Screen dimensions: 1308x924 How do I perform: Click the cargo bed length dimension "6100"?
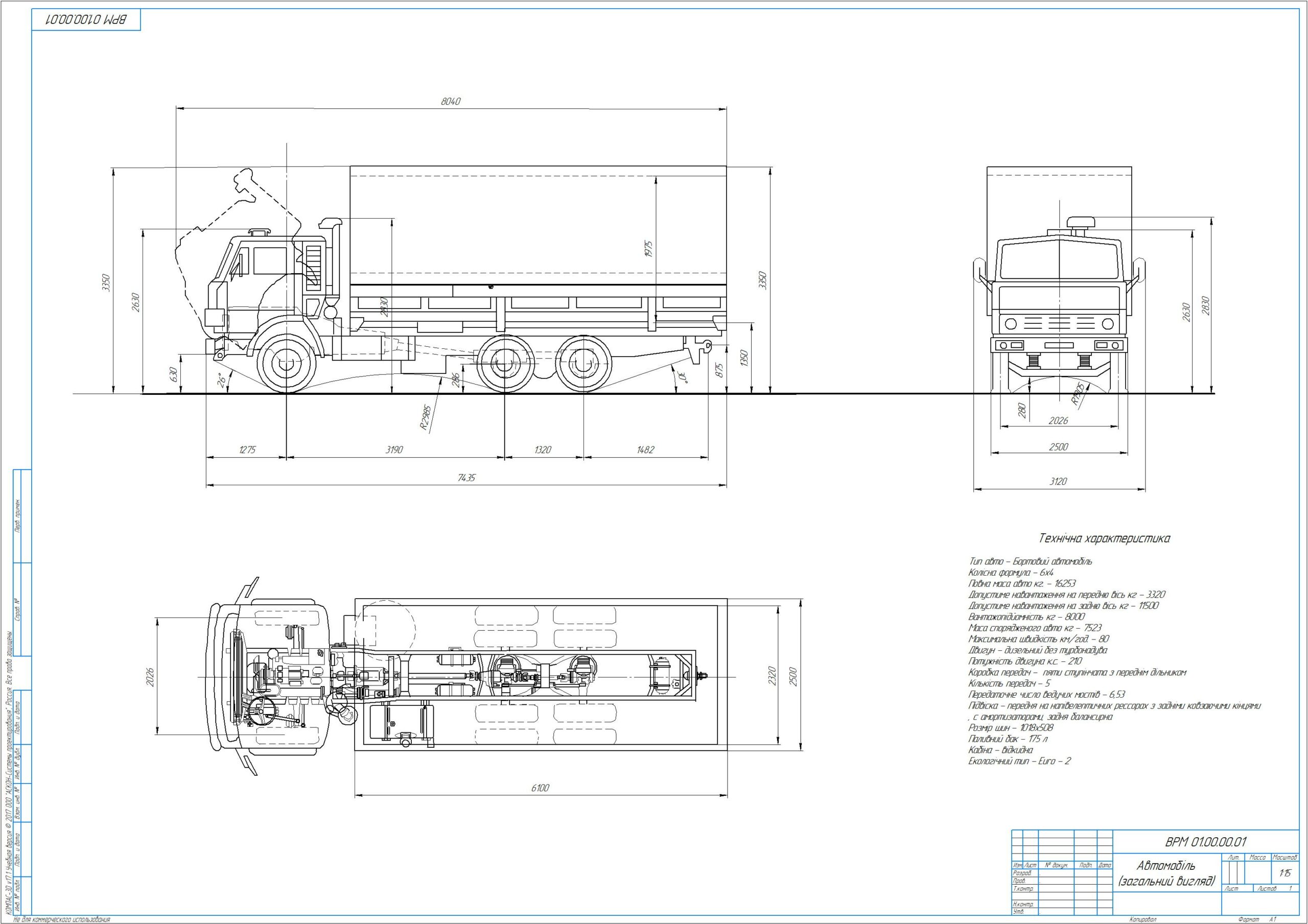pyautogui.click(x=540, y=789)
